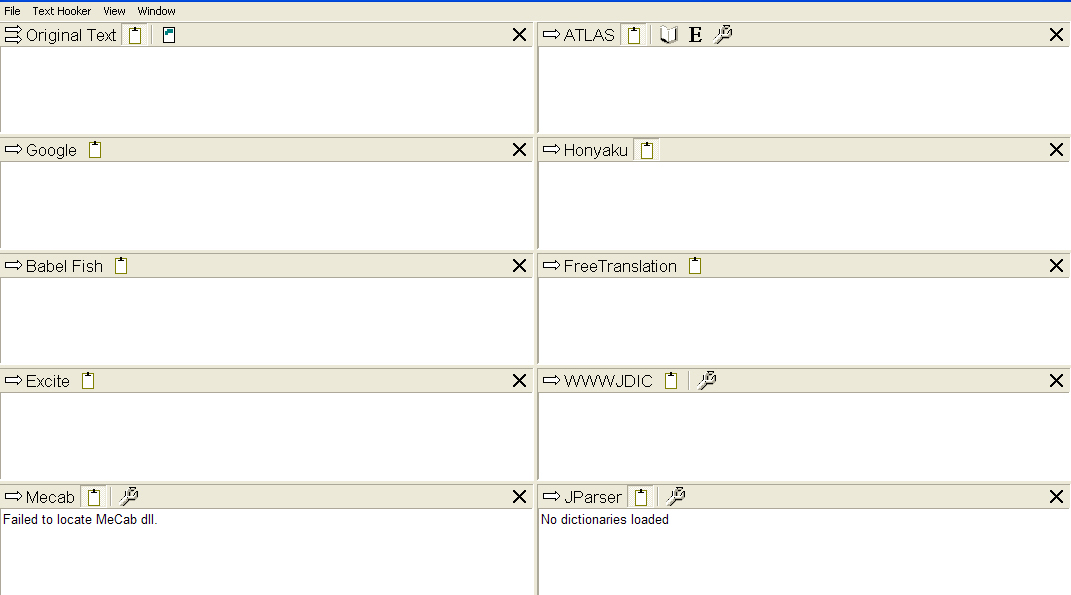This screenshot has height=595, width=1071.
Task: Open ATLAS settings wrench icon
Action: click(x=723, y=34)
